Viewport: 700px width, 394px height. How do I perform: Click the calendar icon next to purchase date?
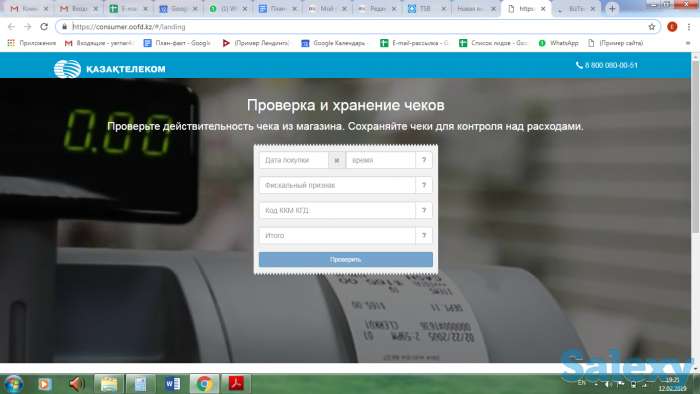pos(337,160)
